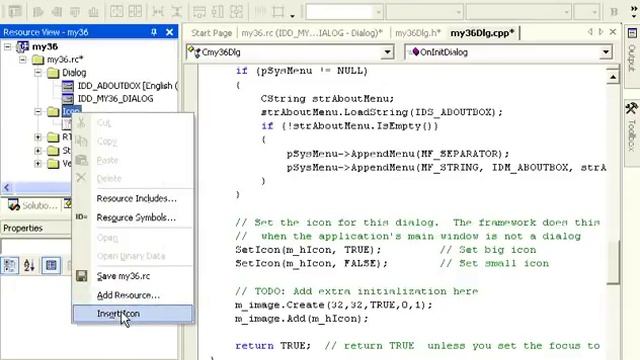Select the my36Dlg.cpp* tab
Viewport: 640px width, 360px height.
coord(482,33)
